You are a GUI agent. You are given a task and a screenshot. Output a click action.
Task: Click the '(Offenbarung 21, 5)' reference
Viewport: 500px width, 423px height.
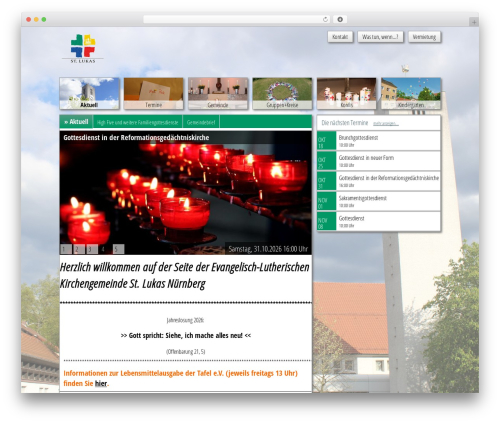[x=186, y=352]
